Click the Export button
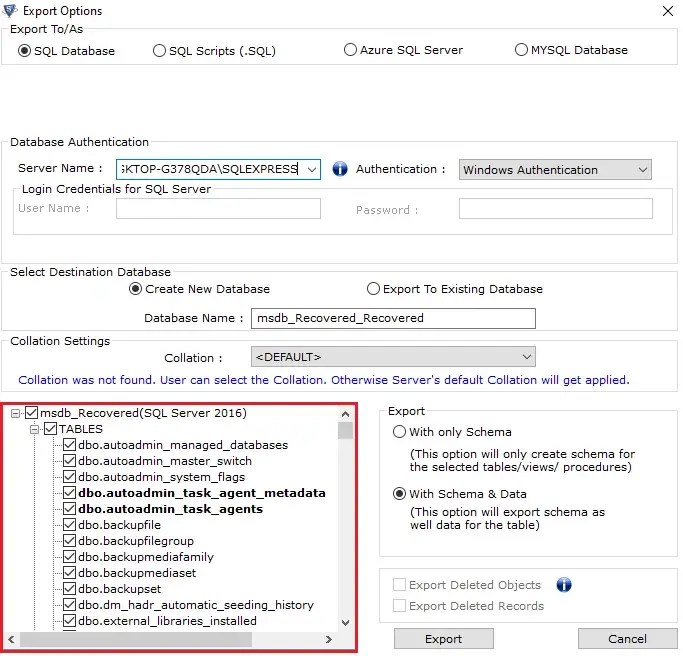The width and height of the screenshot is (683, 656). coord(444,639)
